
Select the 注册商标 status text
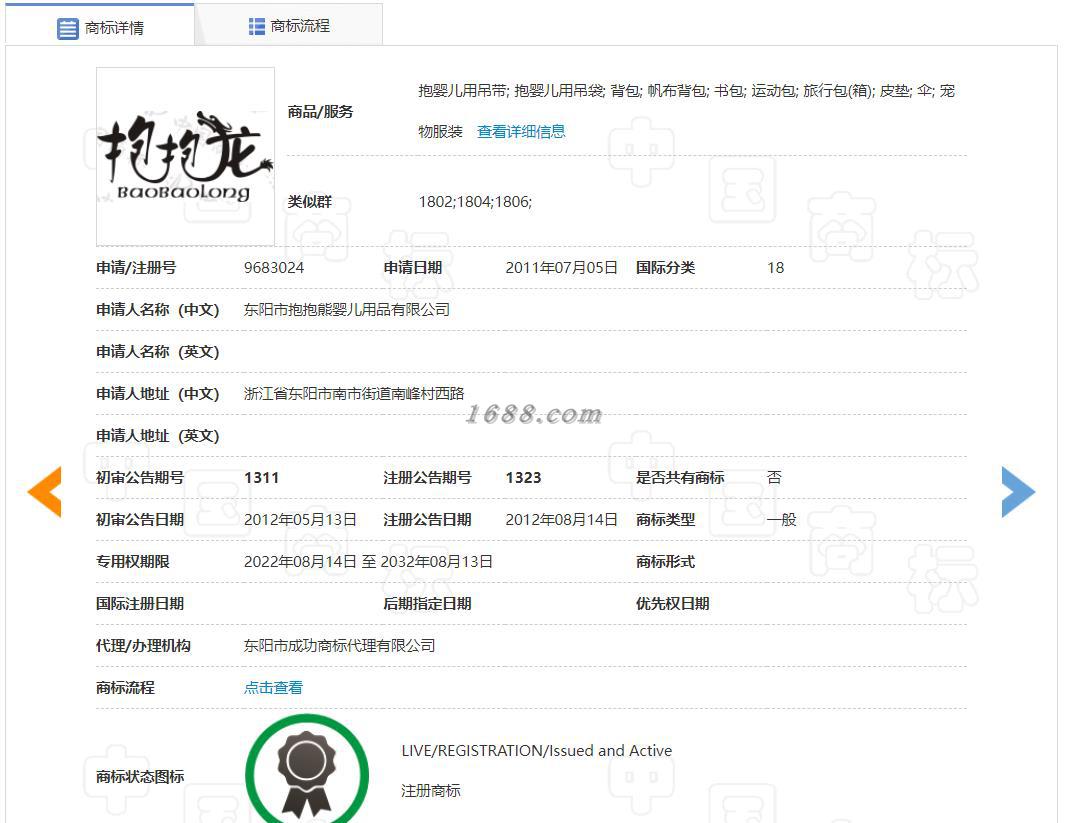coord(431,791)
